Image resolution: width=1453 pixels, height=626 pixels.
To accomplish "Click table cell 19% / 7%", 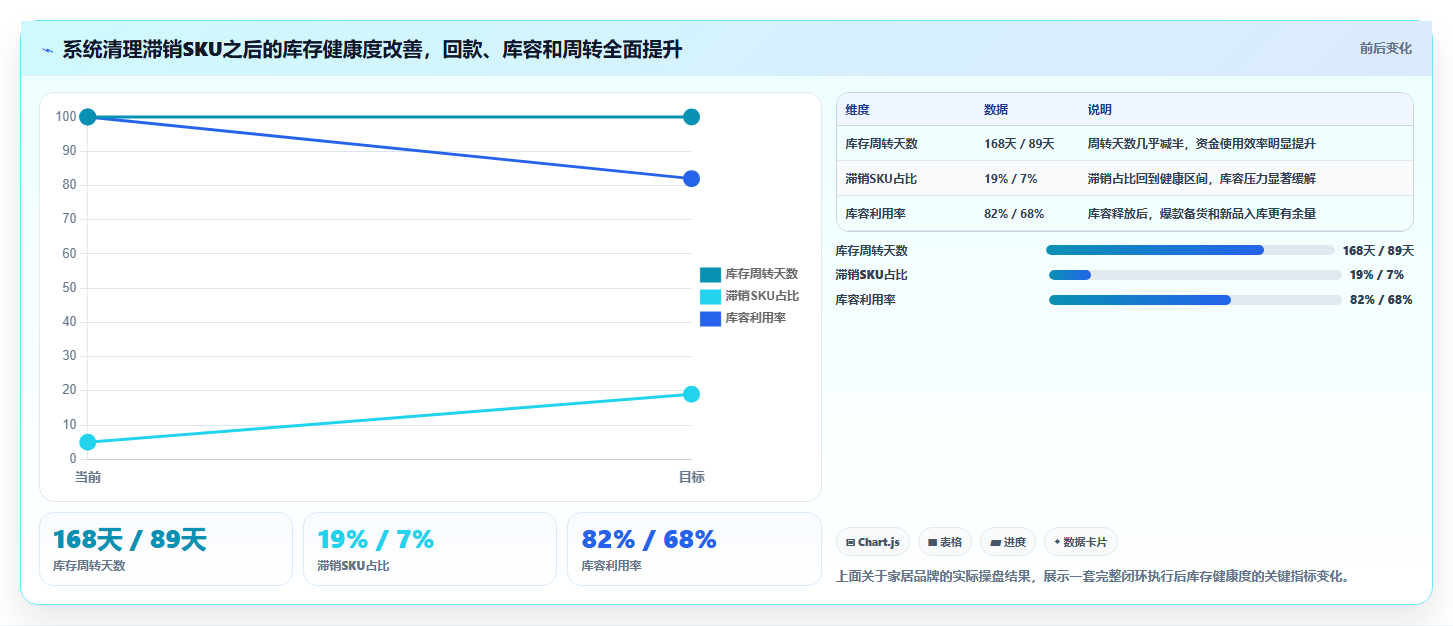I will point(1010,179).
